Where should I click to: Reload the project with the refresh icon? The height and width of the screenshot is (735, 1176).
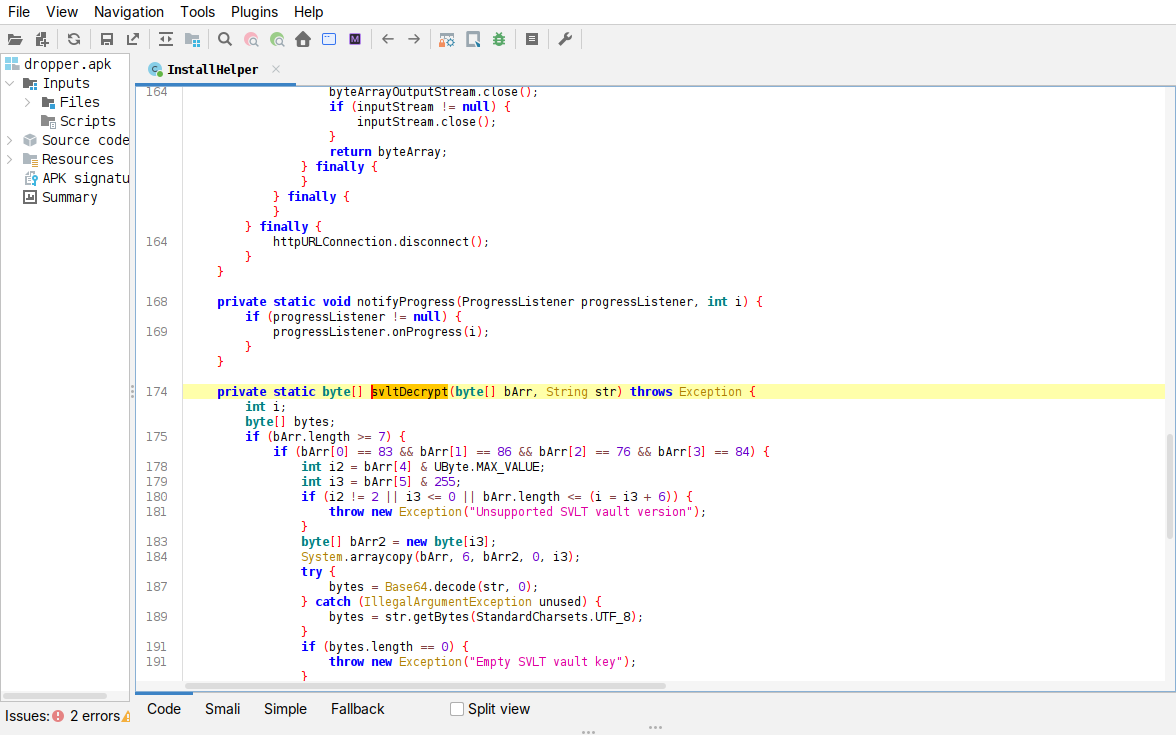[x=74, y=39]
